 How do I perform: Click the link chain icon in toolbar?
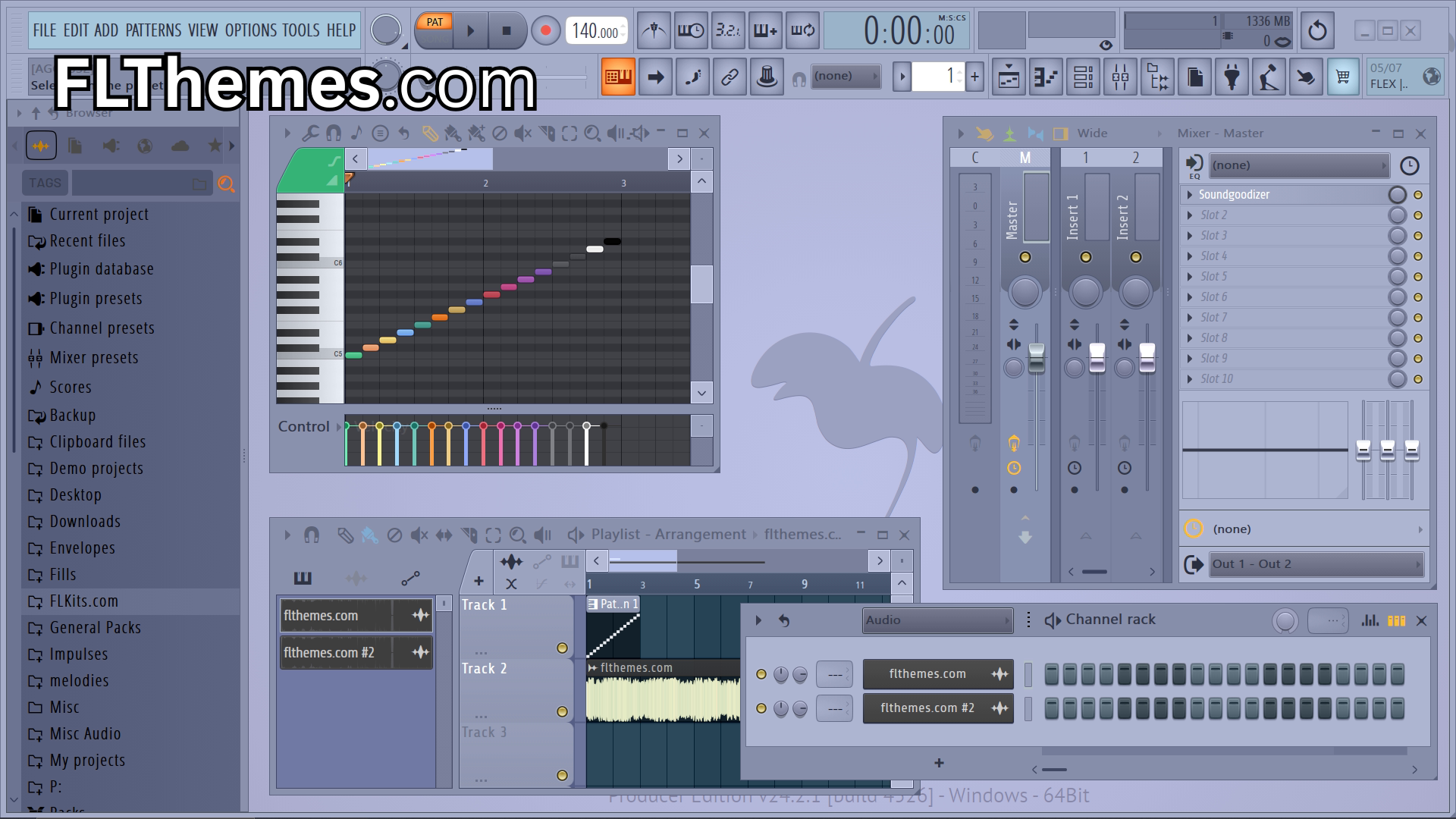click(x=730, y=77)
